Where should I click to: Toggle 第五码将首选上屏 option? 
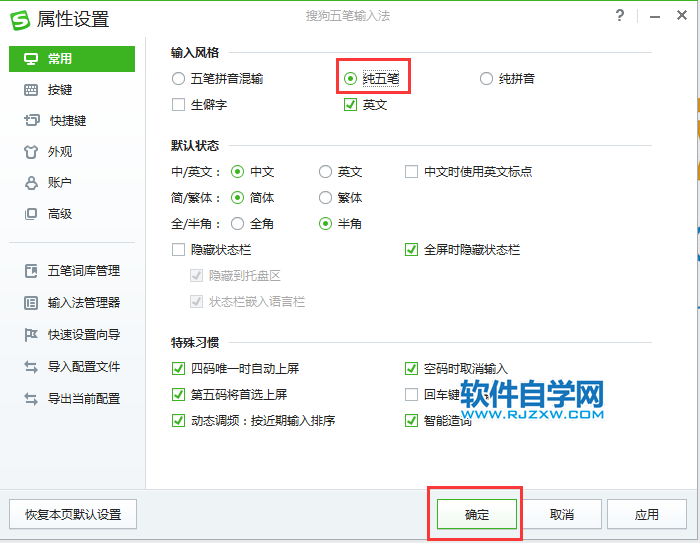click(x=179, y=395)
